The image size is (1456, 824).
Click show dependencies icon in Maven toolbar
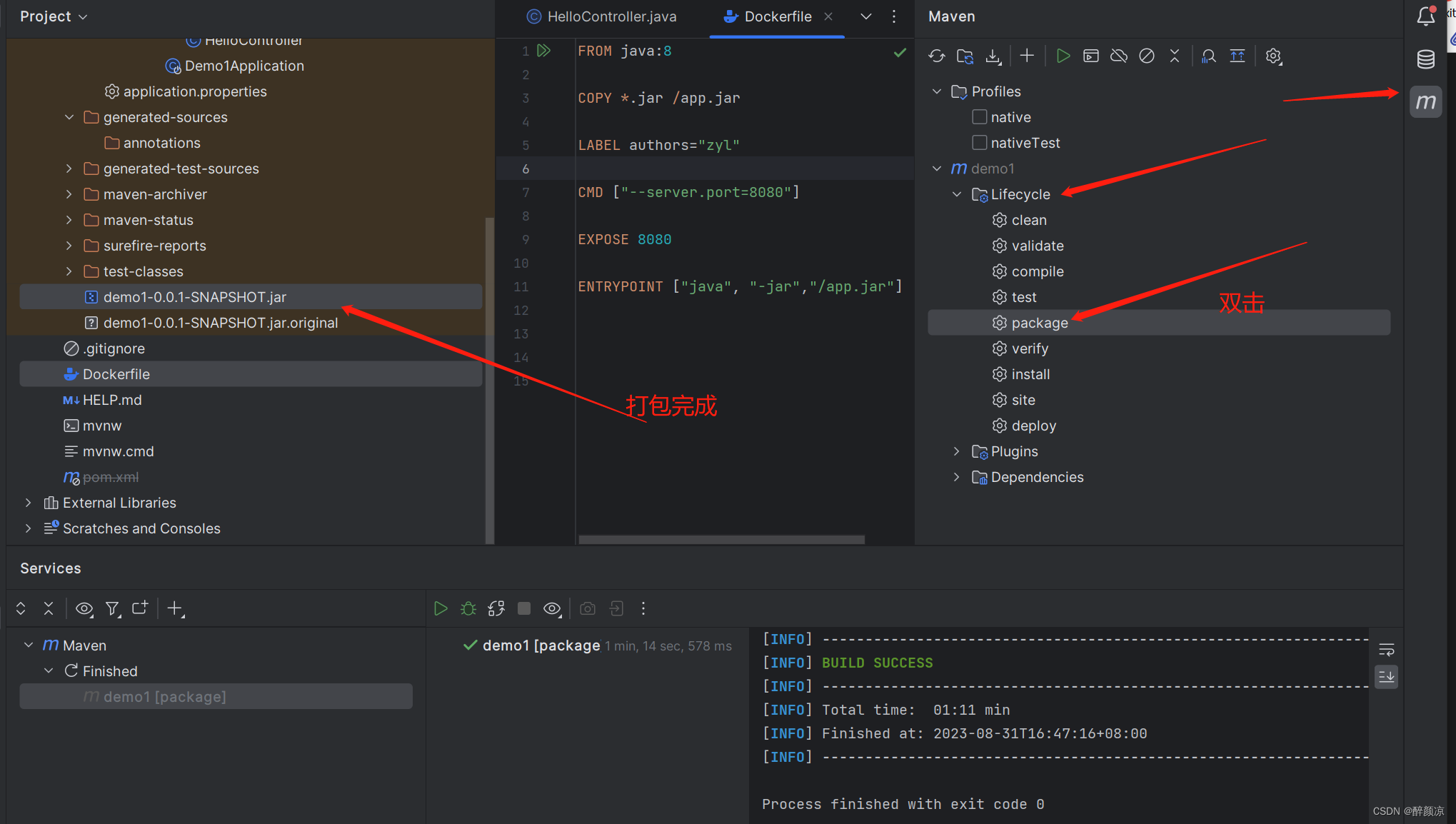(1237, 56)
